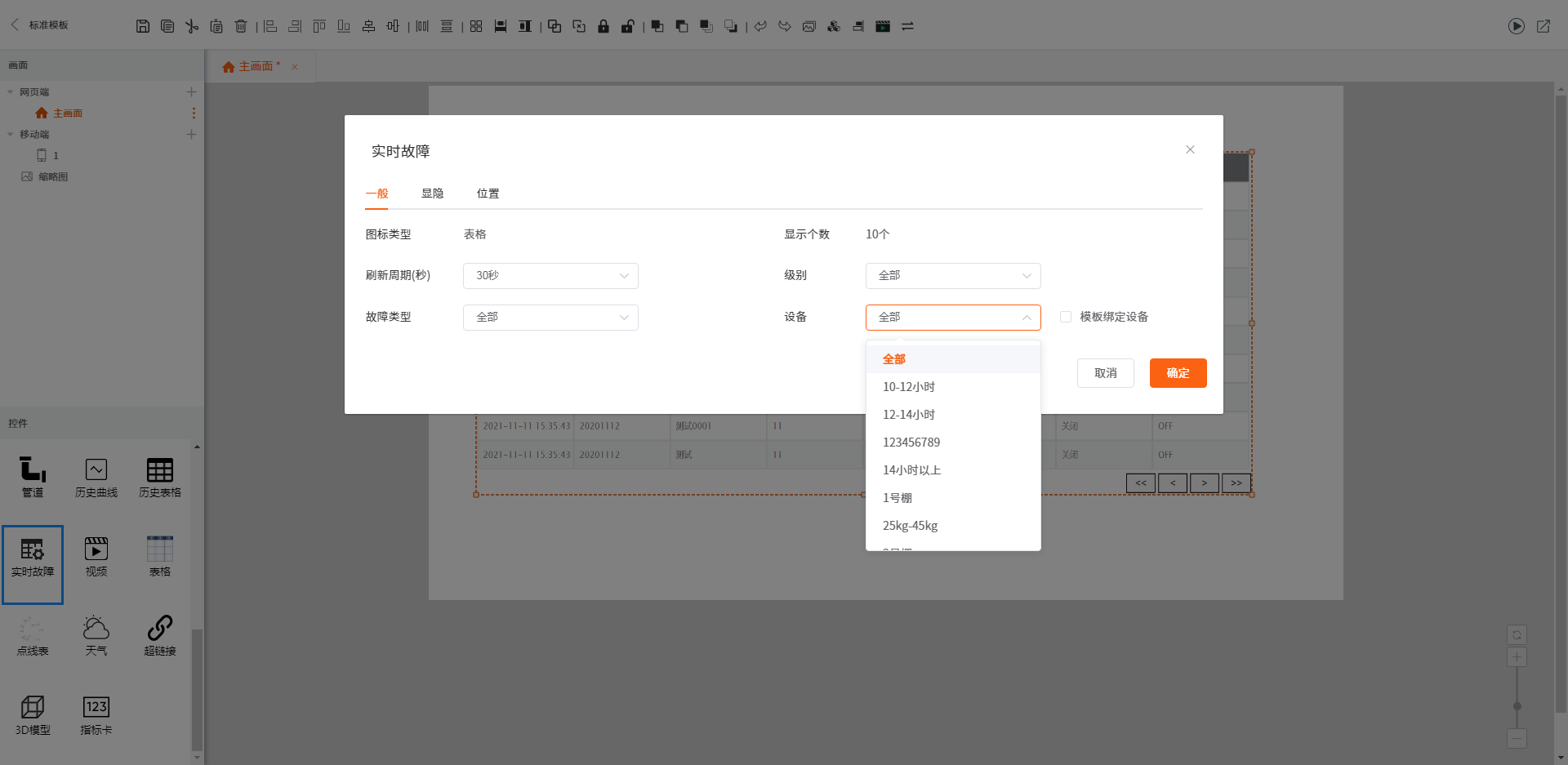
Task: Choose 25kg-45kg from the dropdown list
Action: coord(953,526)
